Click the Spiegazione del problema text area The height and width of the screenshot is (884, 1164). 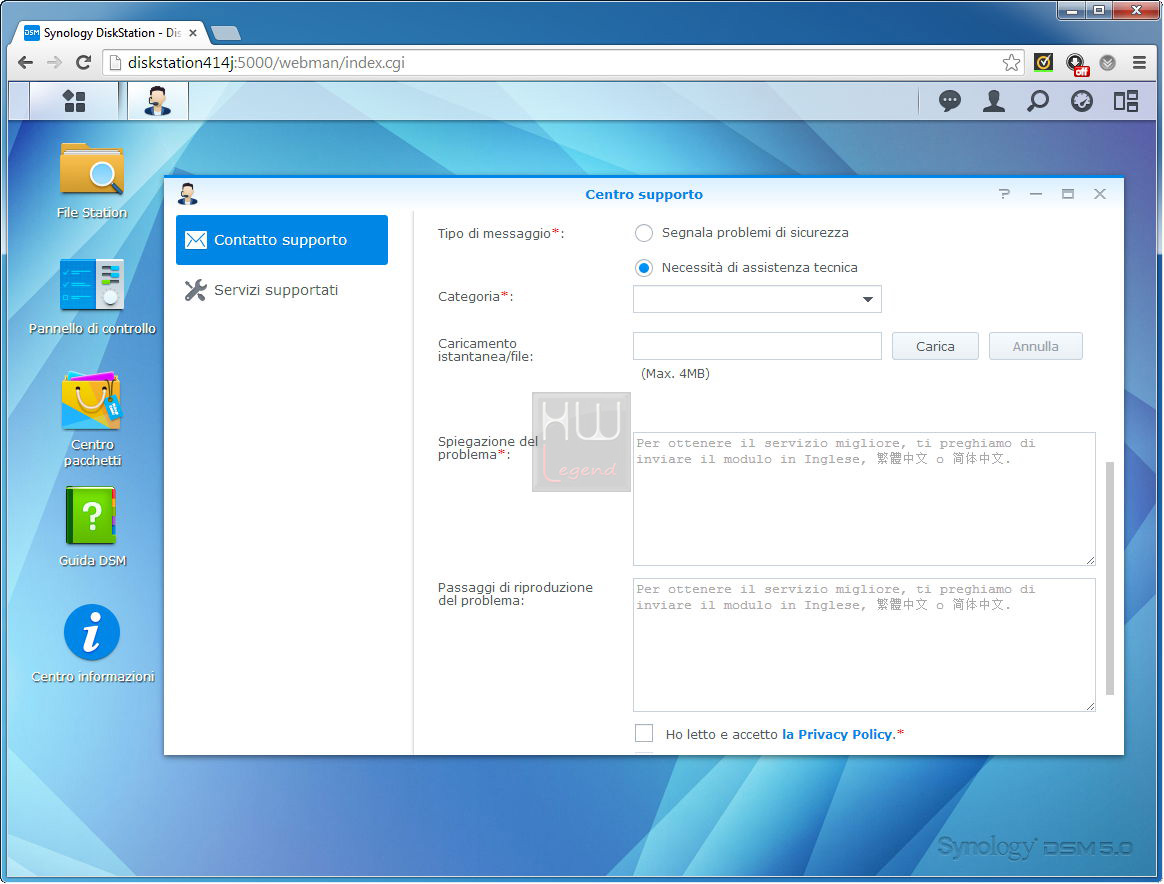click(864, 499)
